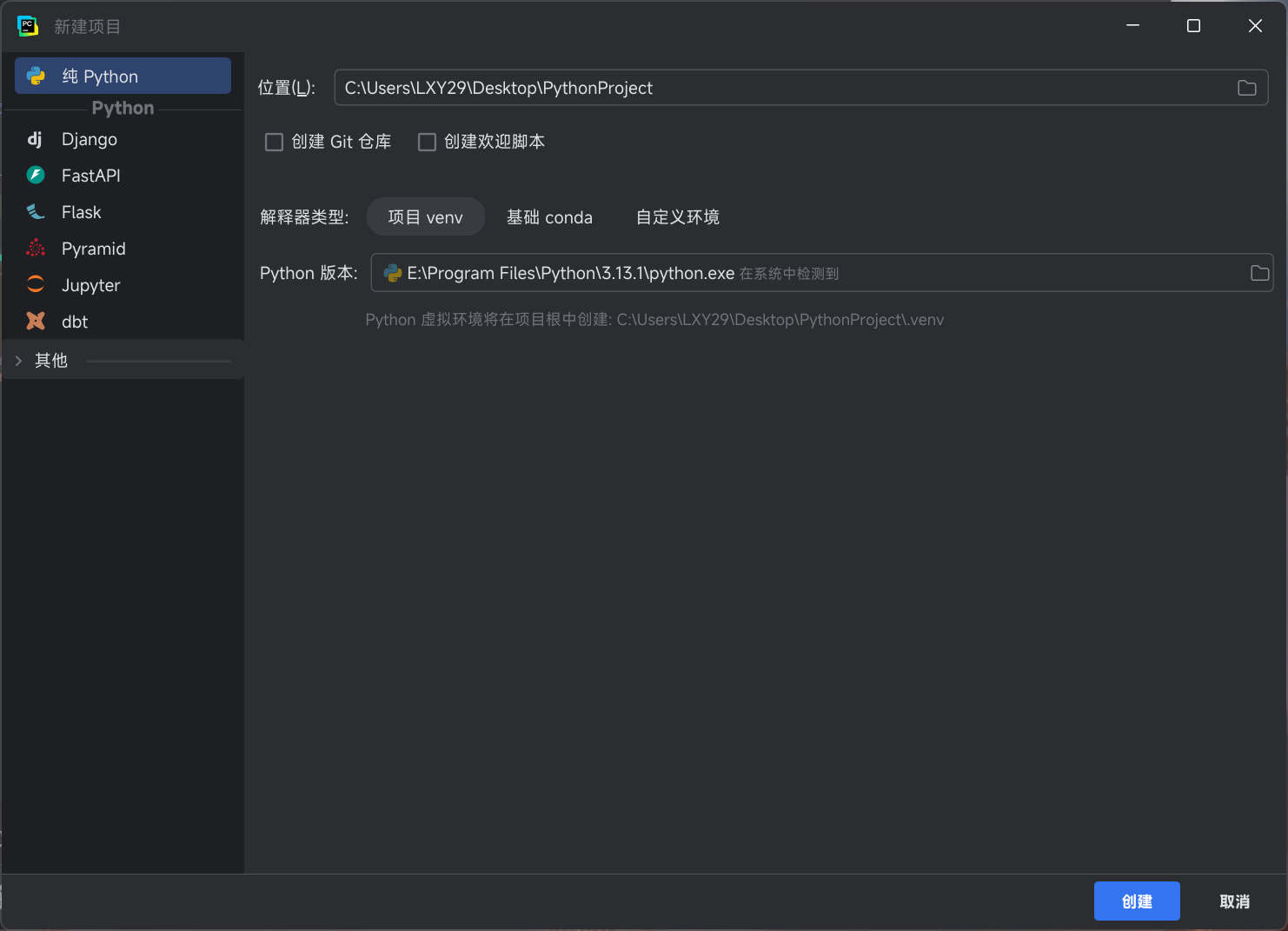This screenshot has height=931, width=1288.
Task: Click the 在系统中检测到 text
Action: (x=789, y=274)
